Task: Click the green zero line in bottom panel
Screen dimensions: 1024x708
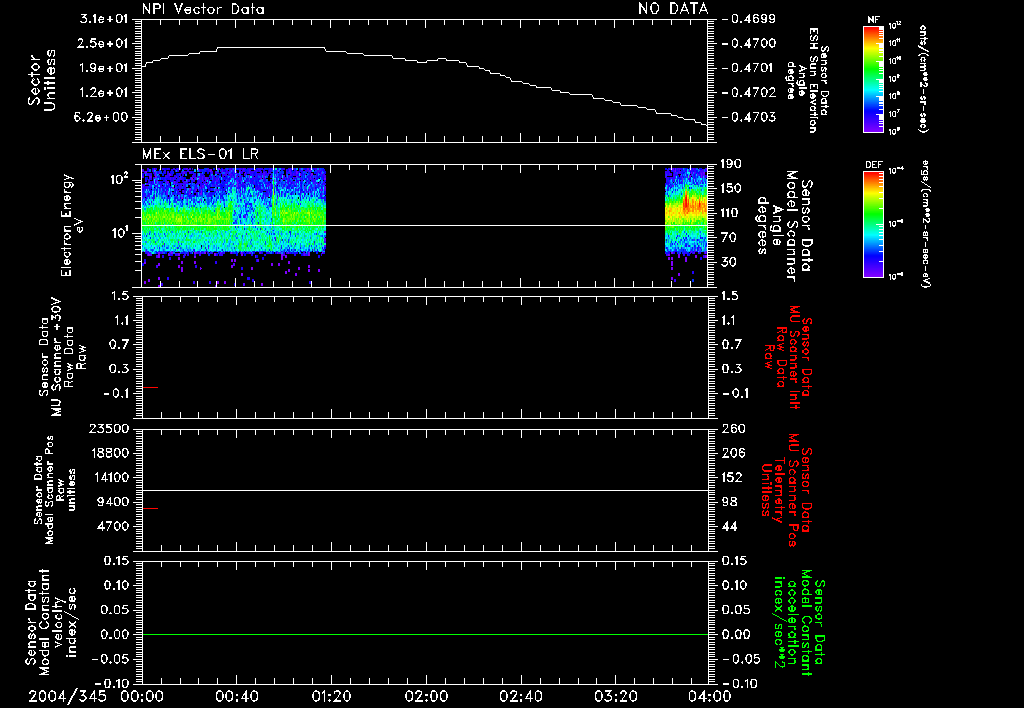Action: point(424,634)
